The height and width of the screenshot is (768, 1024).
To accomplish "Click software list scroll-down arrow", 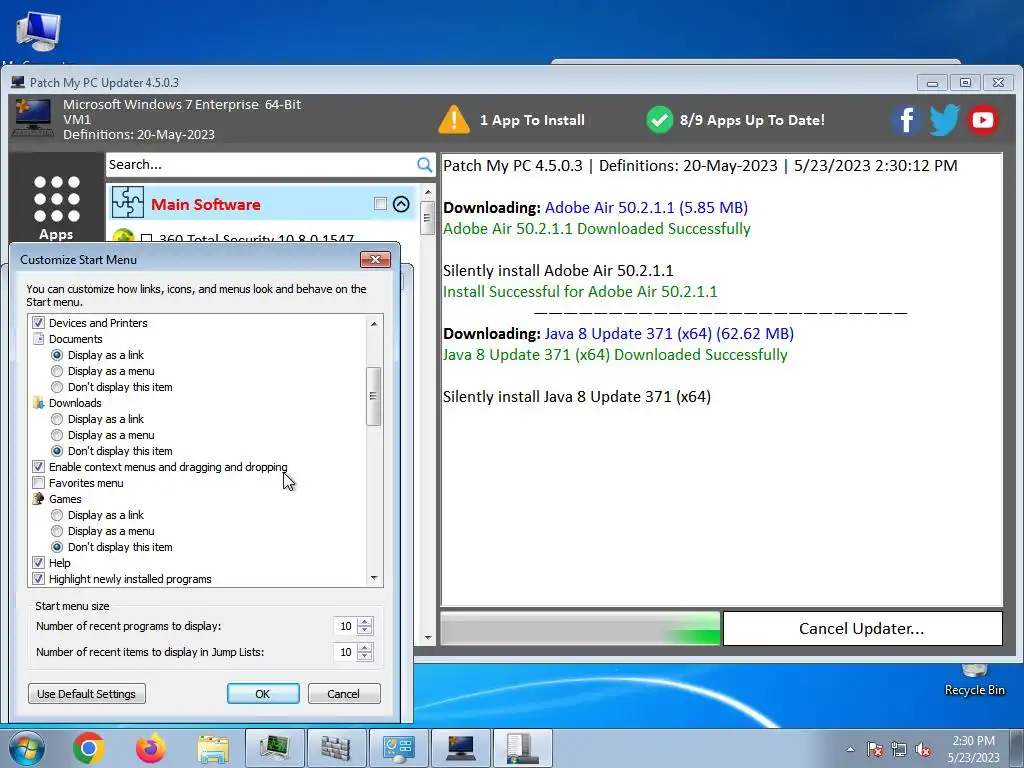I will [428, 637].
